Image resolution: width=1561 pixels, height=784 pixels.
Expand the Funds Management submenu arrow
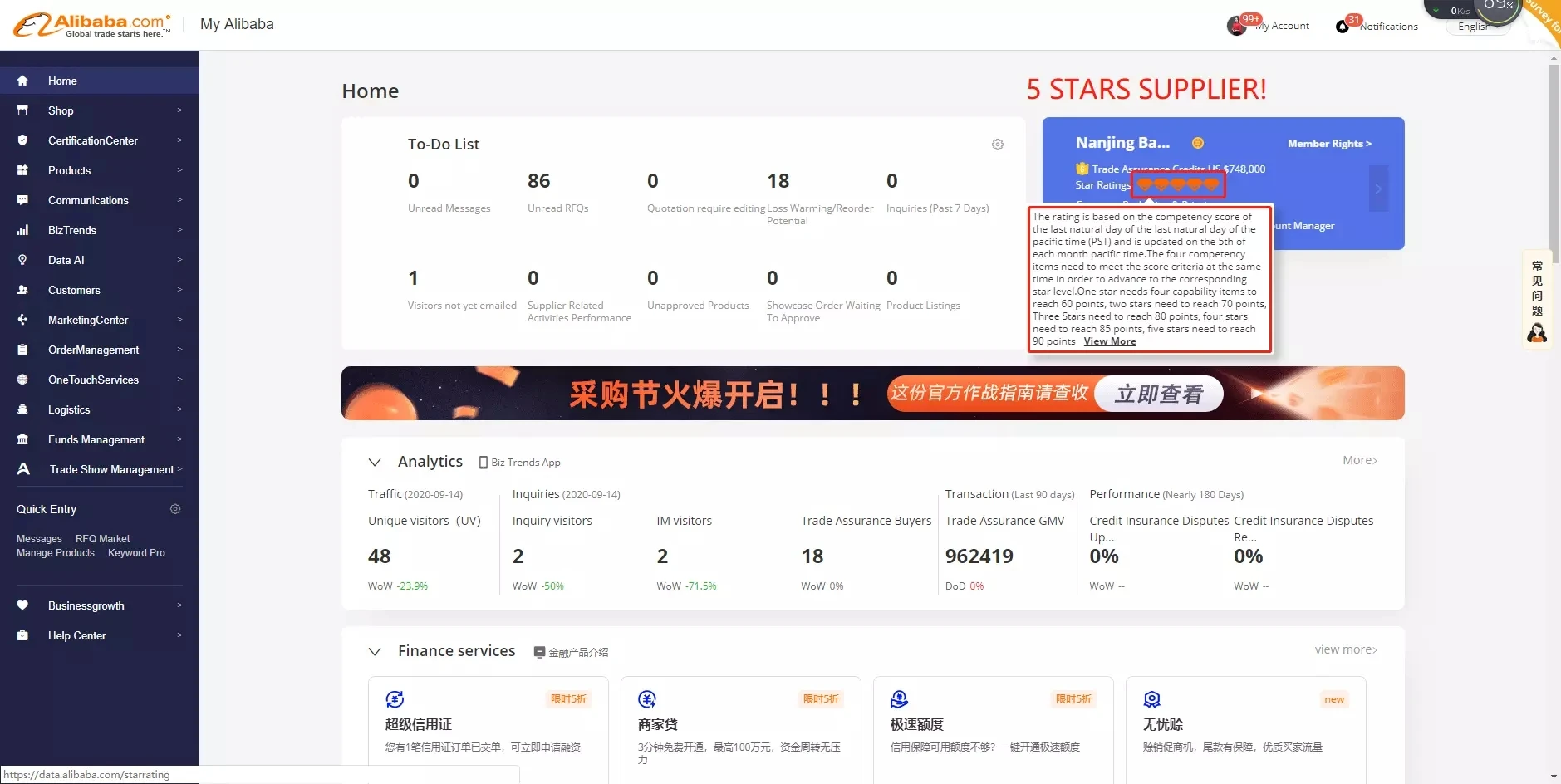pyautogui.click(x=179, y=439)
